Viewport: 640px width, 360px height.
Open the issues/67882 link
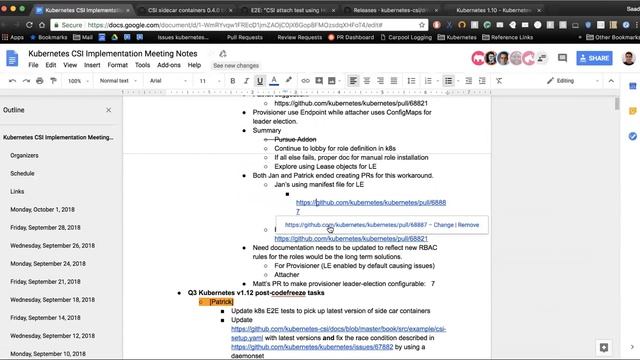(312, 347)
